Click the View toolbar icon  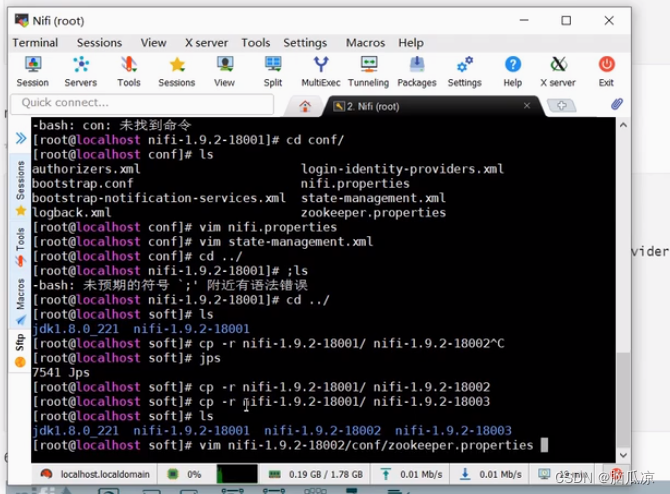[224, 71]
